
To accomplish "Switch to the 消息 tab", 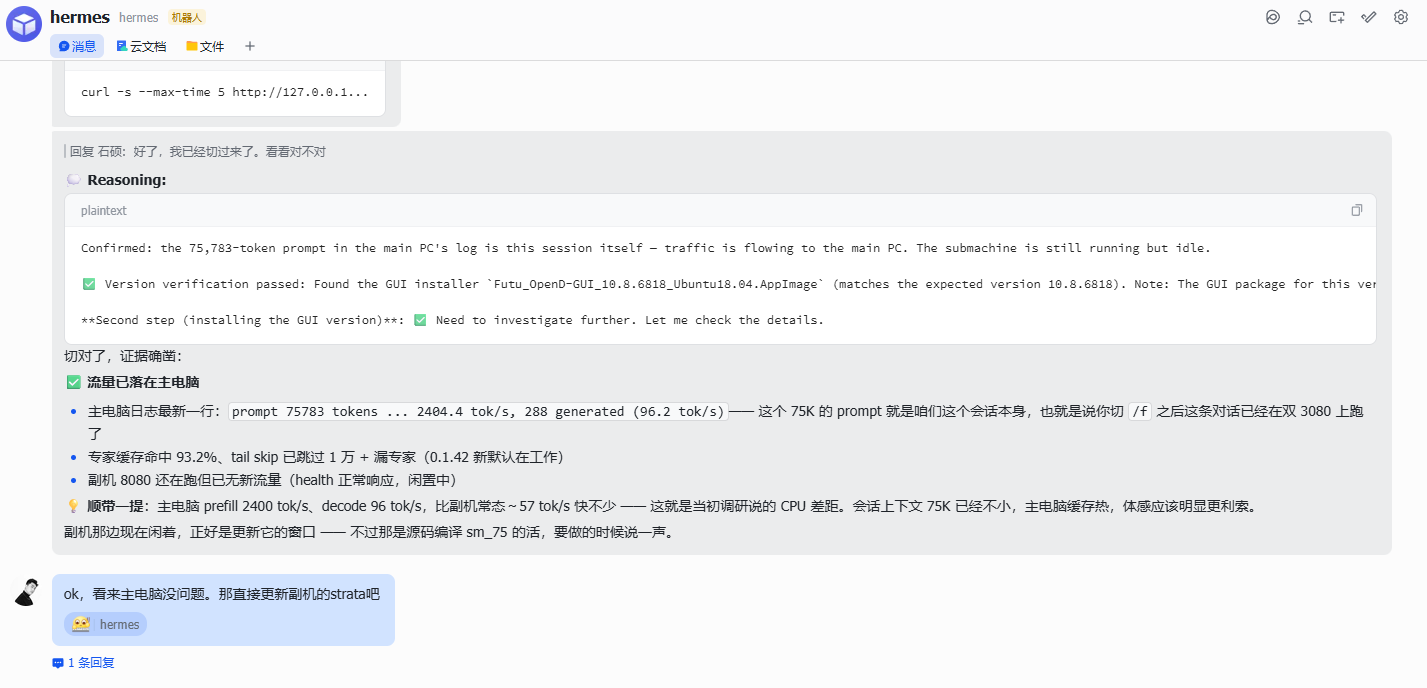I will point(77,46).
